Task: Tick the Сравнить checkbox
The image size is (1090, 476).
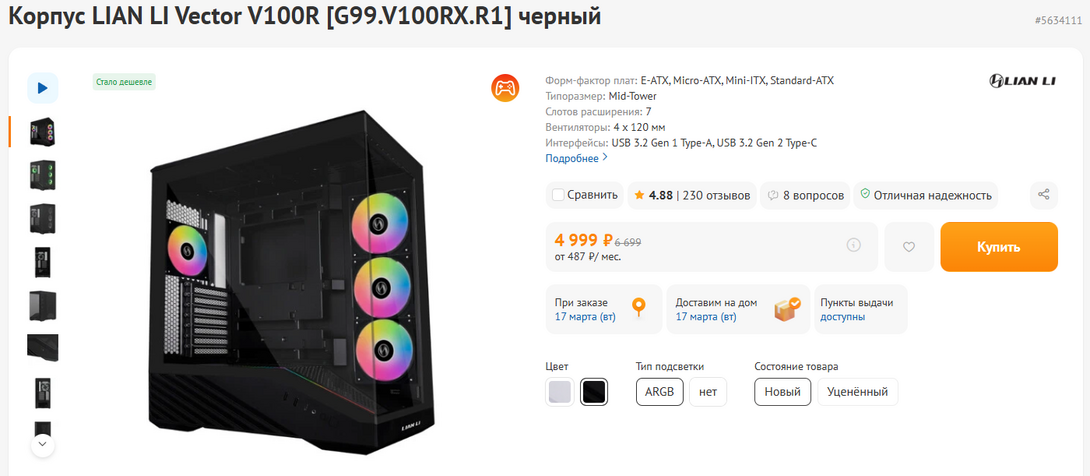Action: [559, 195]
